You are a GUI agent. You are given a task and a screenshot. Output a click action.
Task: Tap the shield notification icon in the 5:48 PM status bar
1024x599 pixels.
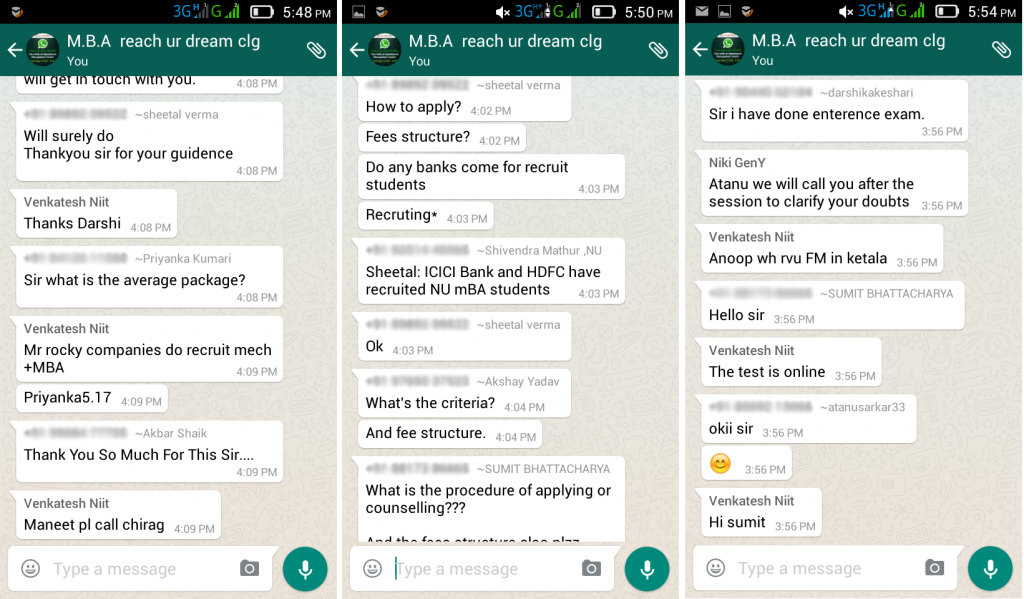coord(17,12)
